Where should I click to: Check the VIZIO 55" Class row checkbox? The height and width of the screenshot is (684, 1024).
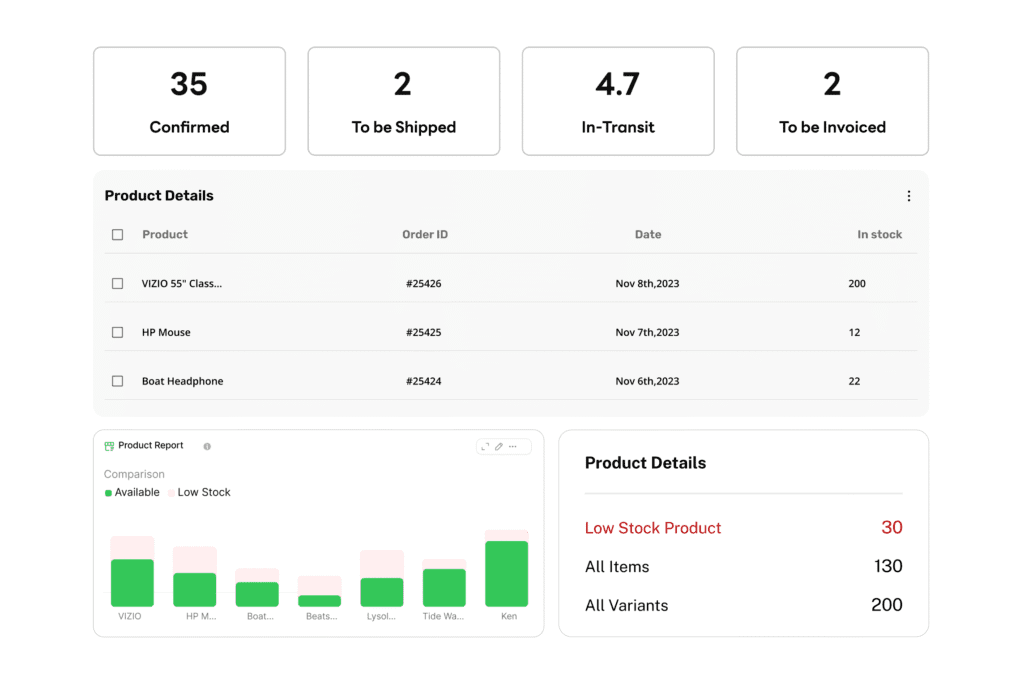(117, 283)
